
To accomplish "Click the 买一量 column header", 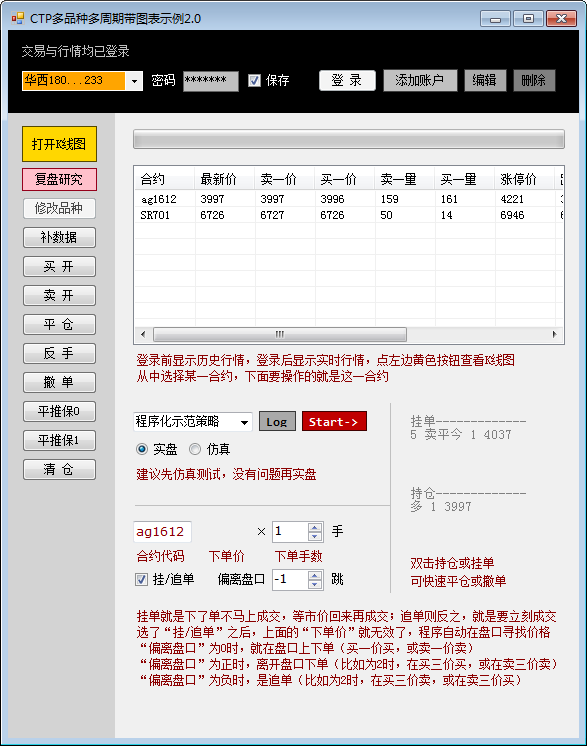I will pos(464,179).
